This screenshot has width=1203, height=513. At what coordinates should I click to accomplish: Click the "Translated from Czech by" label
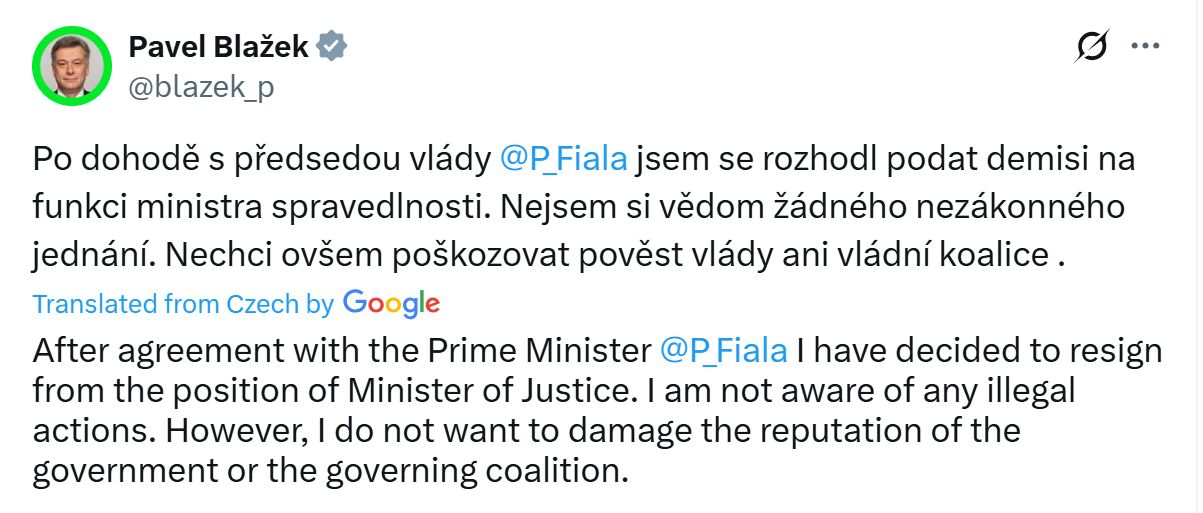point(183,304)
